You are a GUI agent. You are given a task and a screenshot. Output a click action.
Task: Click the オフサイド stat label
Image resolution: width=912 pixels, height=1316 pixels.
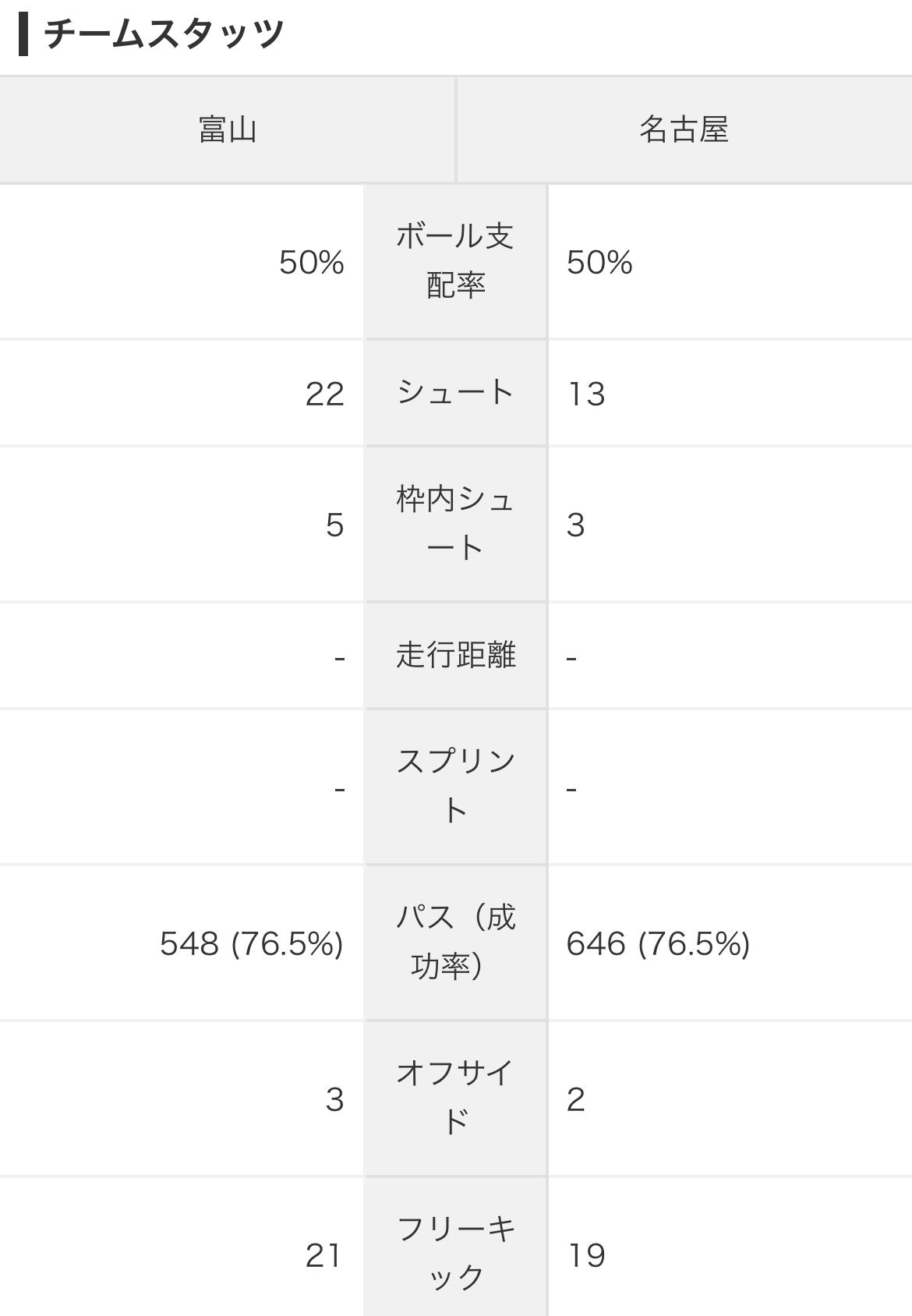455,1098
